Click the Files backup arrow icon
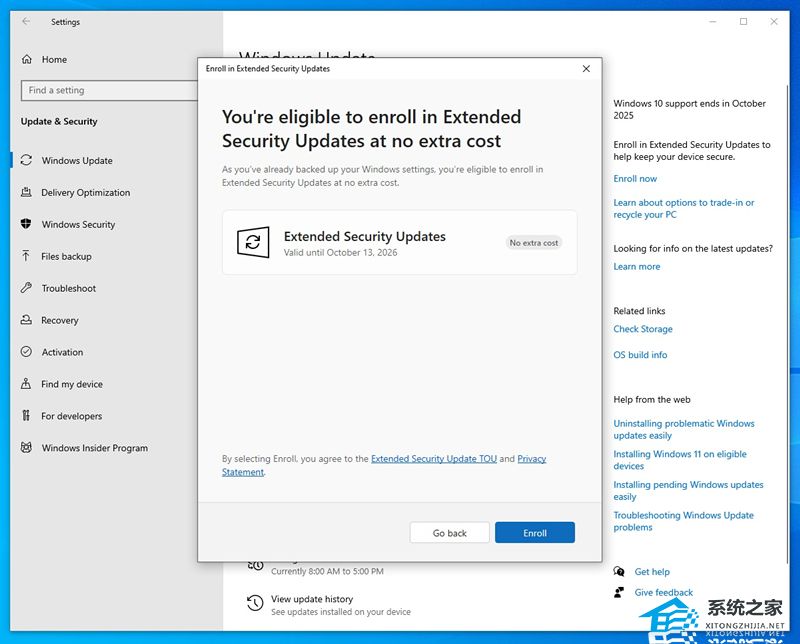 pyautogui.click(x=26, y=256)
